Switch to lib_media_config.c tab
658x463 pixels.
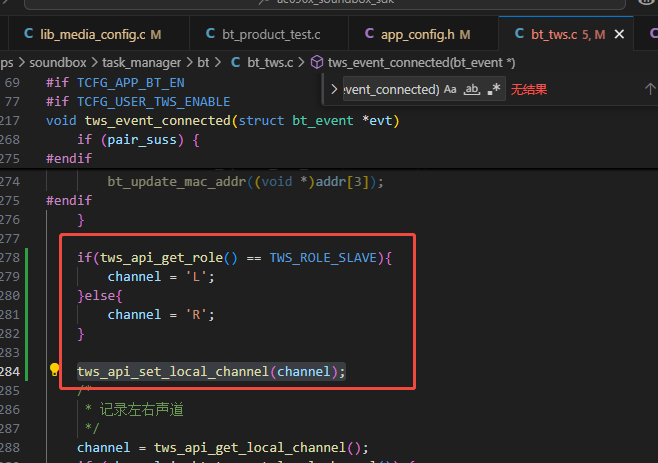[x=93, y=34]
